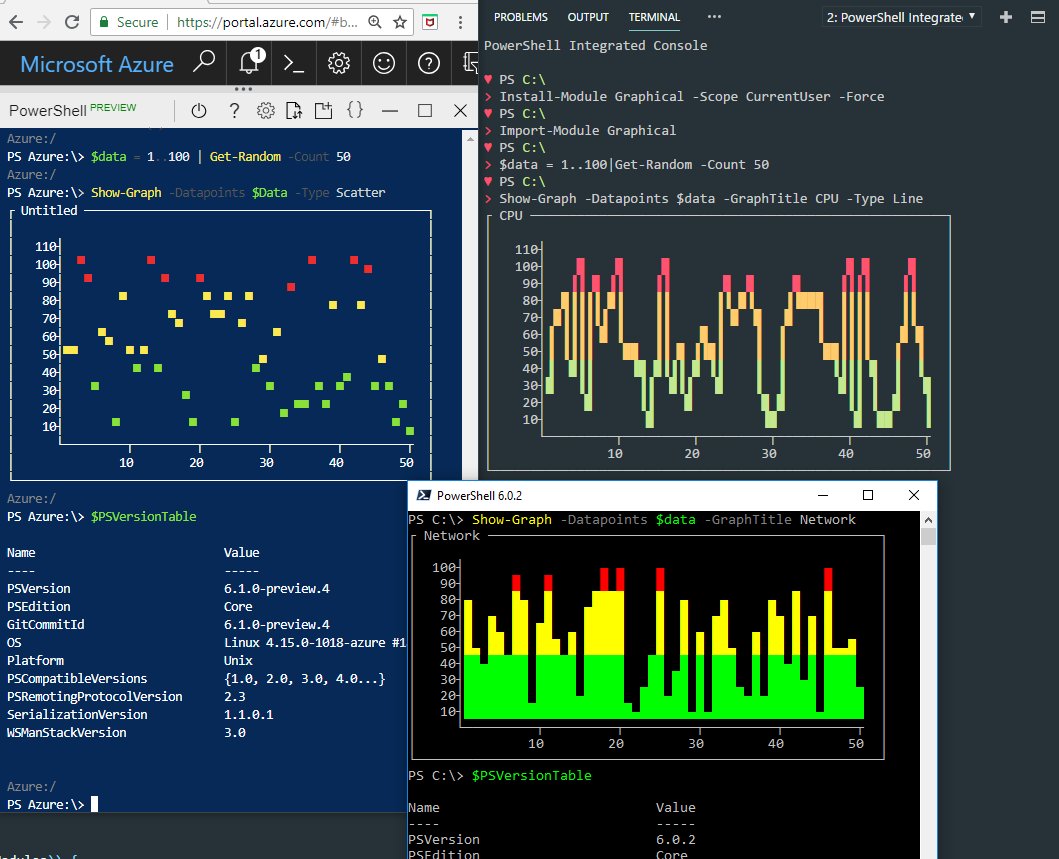This screenshot has height=859, width=1059.
Task: Send feedback with the smiley icon
Action: click(384, 63)
